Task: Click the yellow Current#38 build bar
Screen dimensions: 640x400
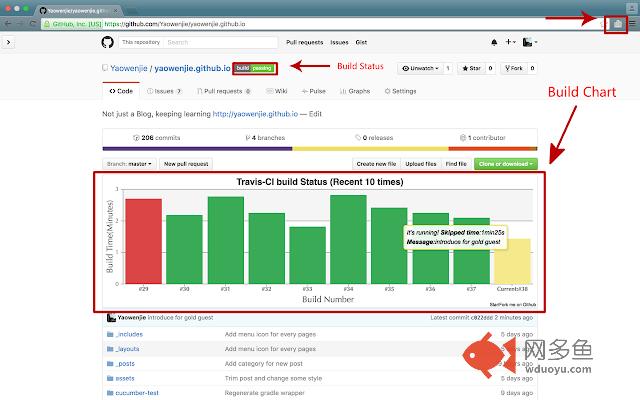Action: pyautogui.click(x=513, y=263)
